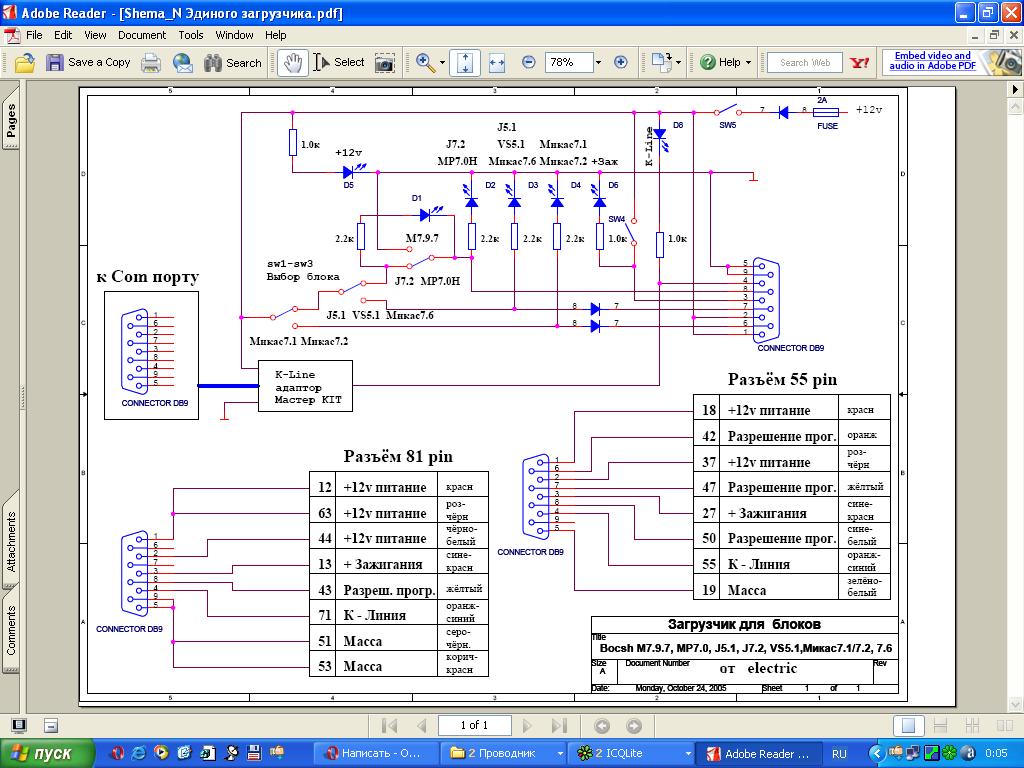1024x768 pixels.
Task: Open the Edit menu
Action: pos(63,35)
